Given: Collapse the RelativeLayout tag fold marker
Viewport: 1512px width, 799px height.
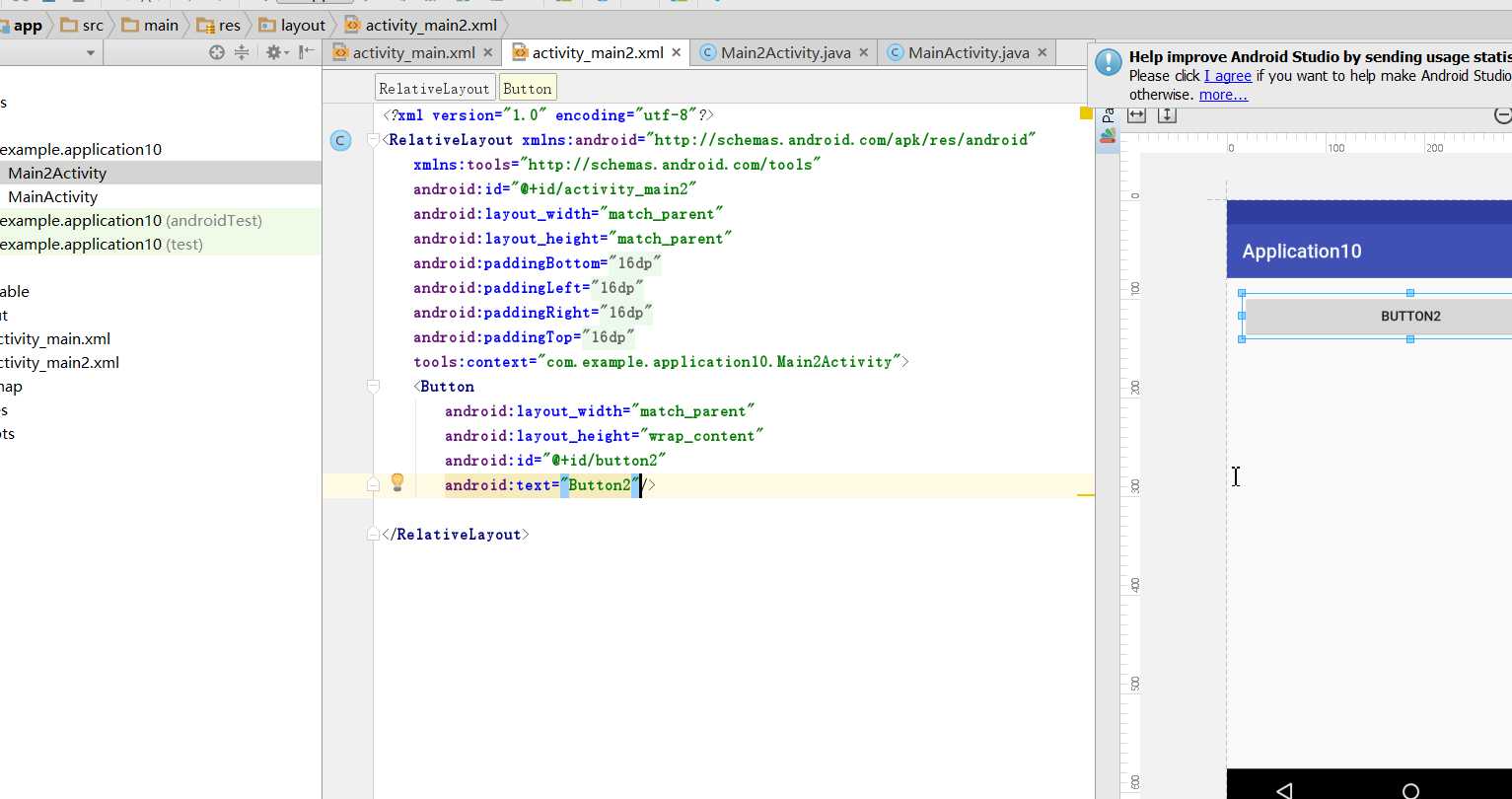Looking at the screenshot, I should pos(373,140).
